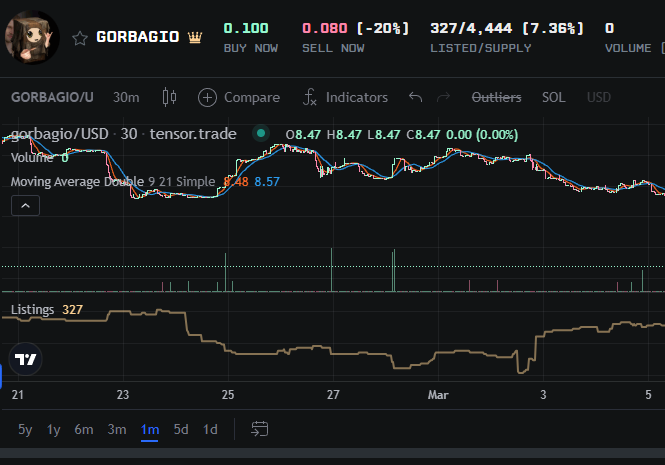The image size is (665, 465).
Task: Click the 0.080 Sell Now price
Action: [x=324, y=28]
